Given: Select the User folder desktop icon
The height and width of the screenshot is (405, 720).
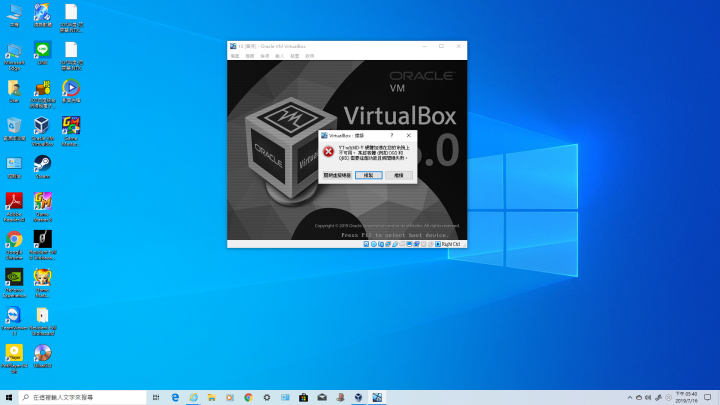Looking at the screenshot, I should (14, 91).
